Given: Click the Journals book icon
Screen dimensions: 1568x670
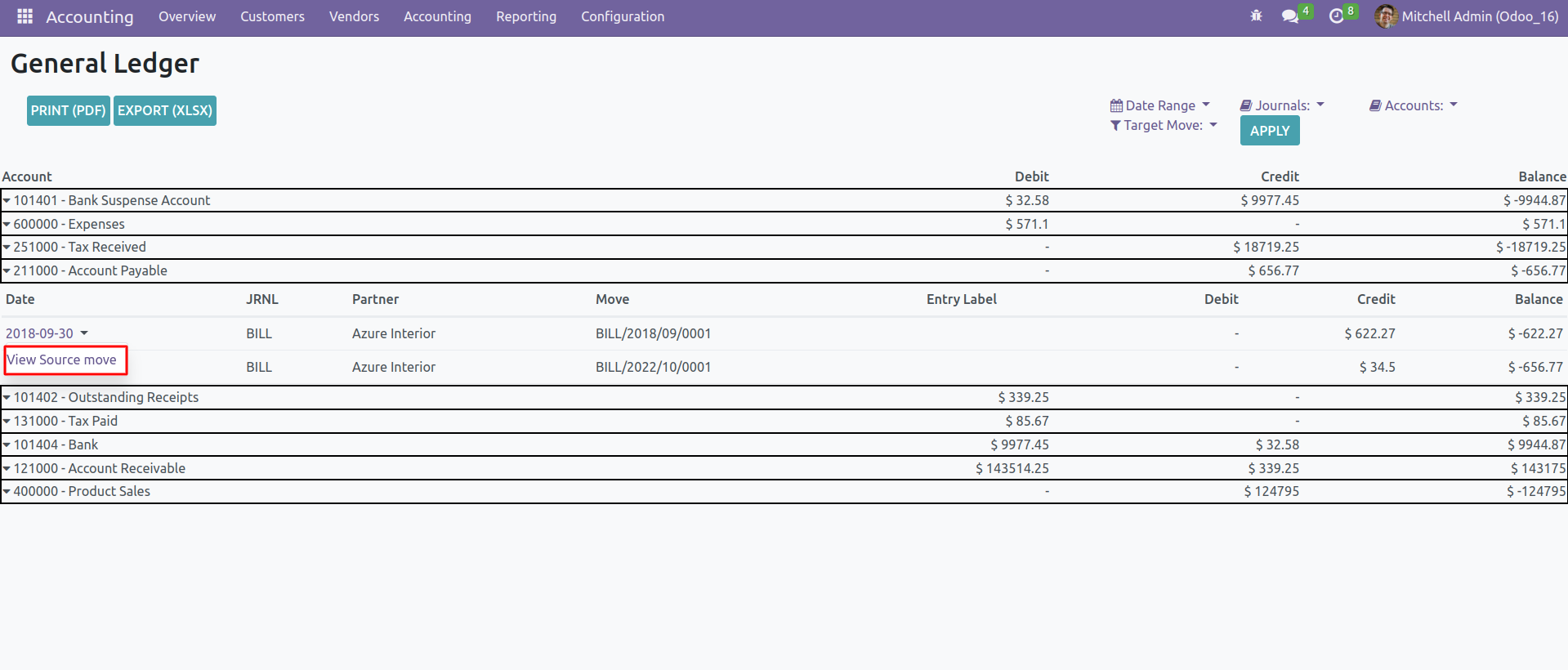Looking at the screenshot, I should coord(1246,105).
